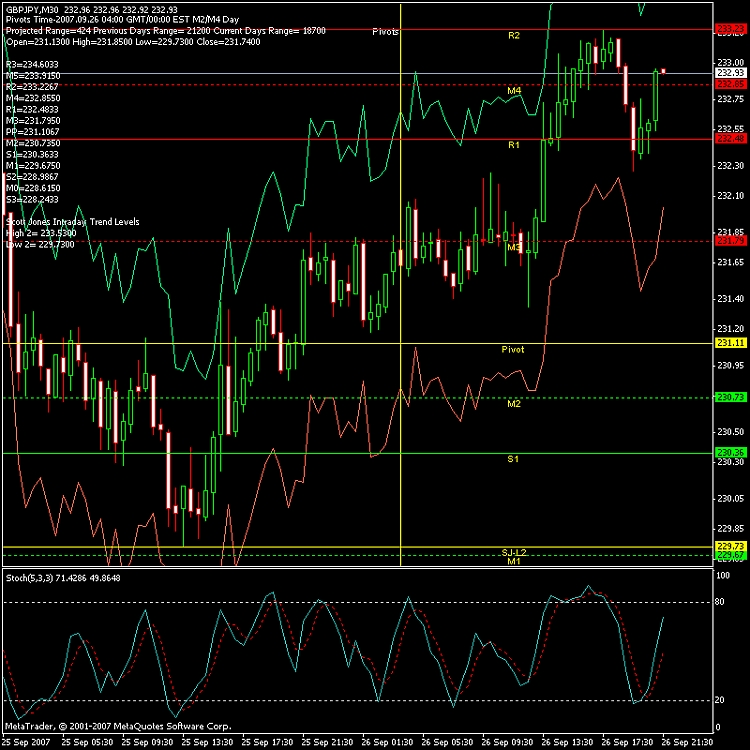Click the green 230.73 price tag
Image resolution: width=750 pixels, height=750 pixels.
(729, 398)
